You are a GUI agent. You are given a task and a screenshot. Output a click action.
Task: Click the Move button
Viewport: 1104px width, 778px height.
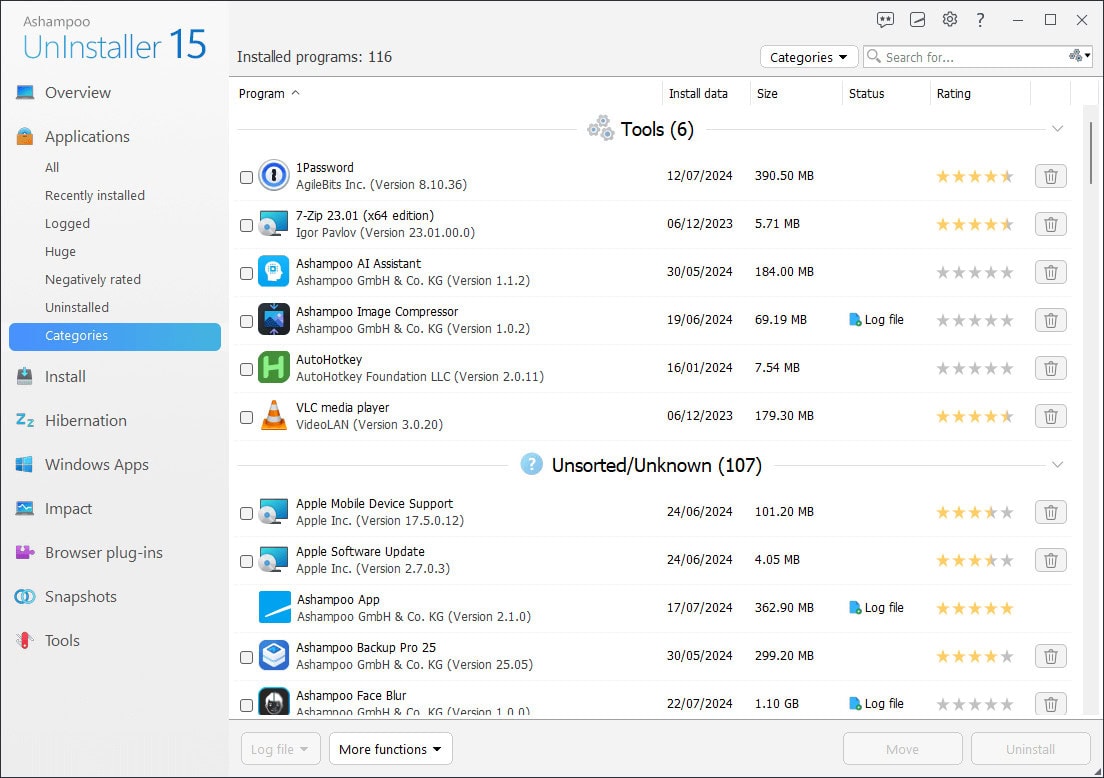[x=903, y=749]
